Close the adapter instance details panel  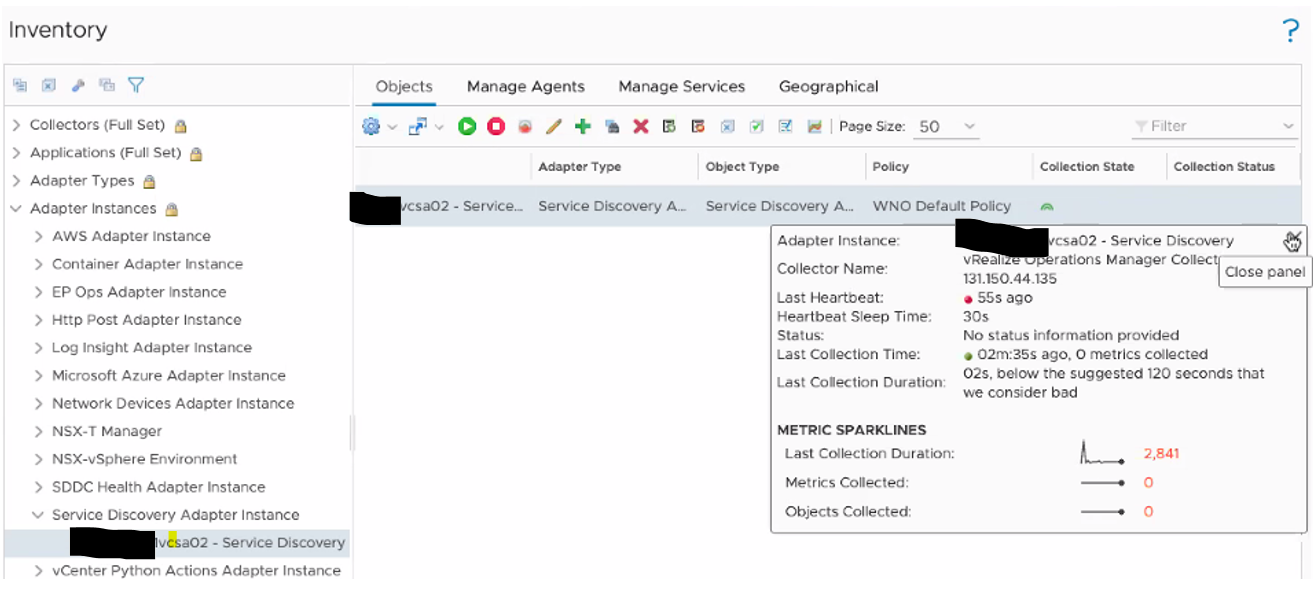click(1292, 241)
